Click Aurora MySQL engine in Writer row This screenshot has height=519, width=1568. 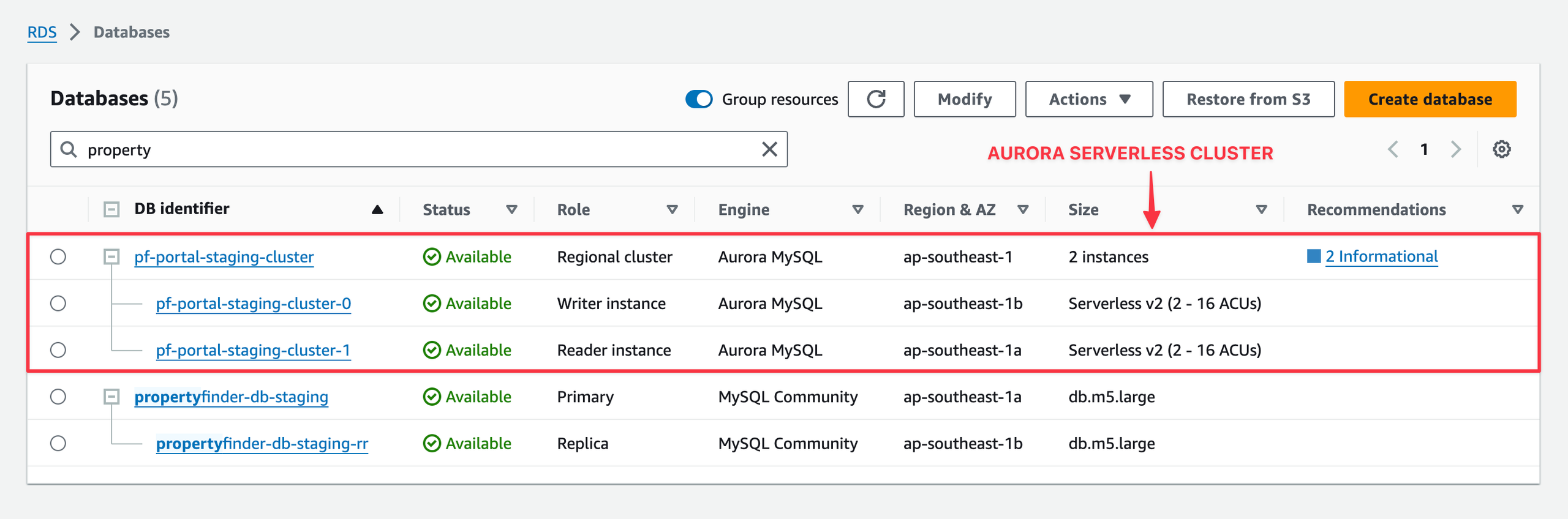[770, 304]
